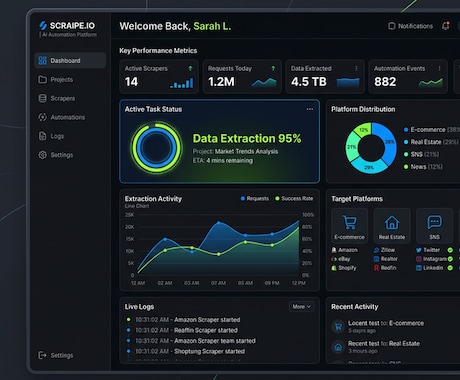The height and width of the screenshot is (380, 460).
Task: Click Amazon Scraper team started log
Action: coord(191,341)
